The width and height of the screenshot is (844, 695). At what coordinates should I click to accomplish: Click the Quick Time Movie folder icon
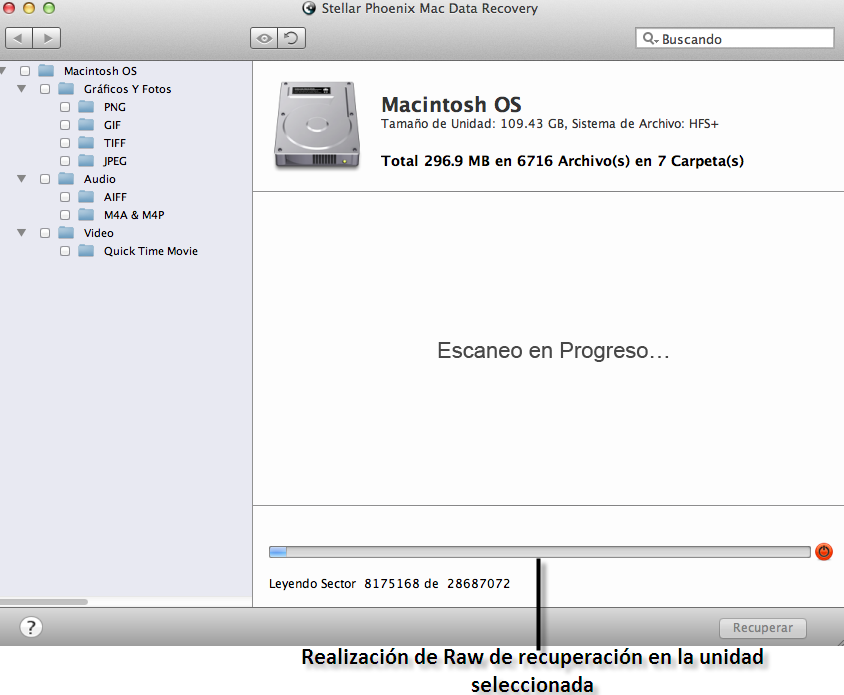point(86,251)
